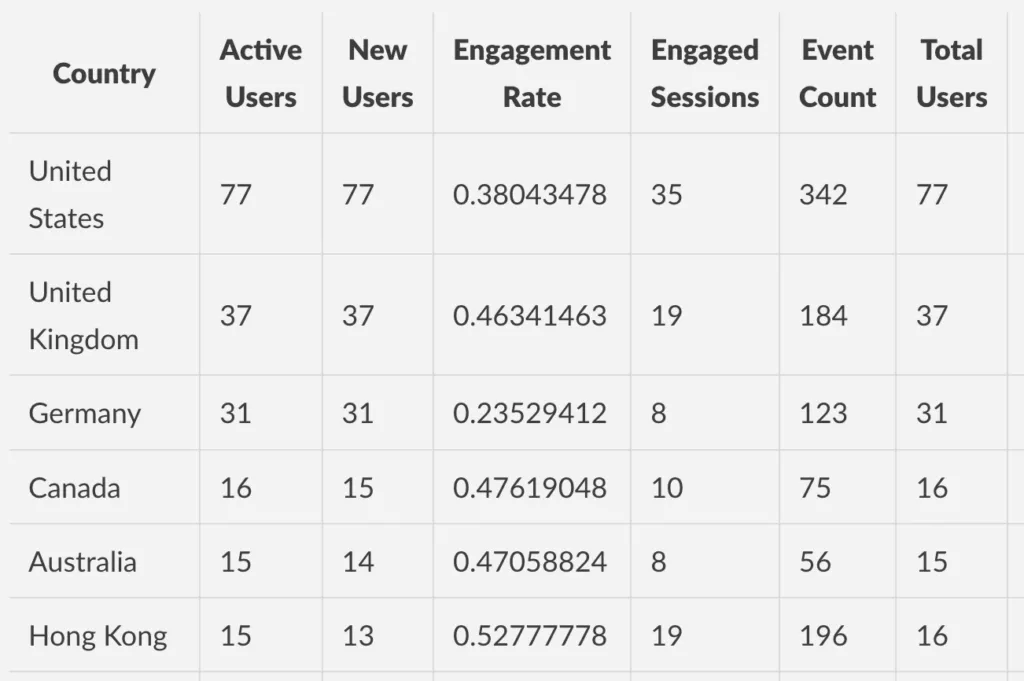Select the Total Users column header
This screenshot has width=1024, height=681.
click(951, 74)
